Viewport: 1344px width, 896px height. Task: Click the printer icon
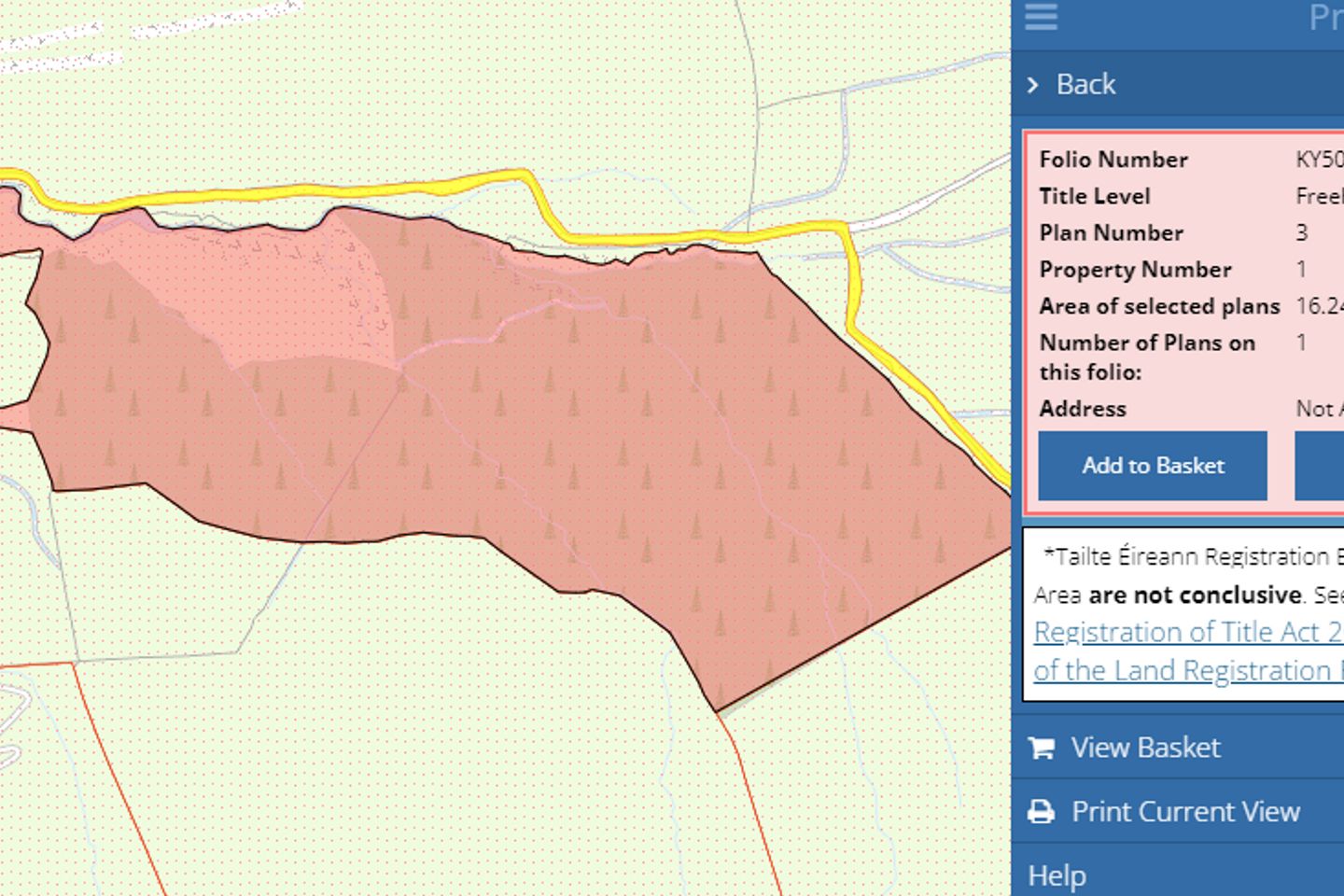pos(1041,812)
